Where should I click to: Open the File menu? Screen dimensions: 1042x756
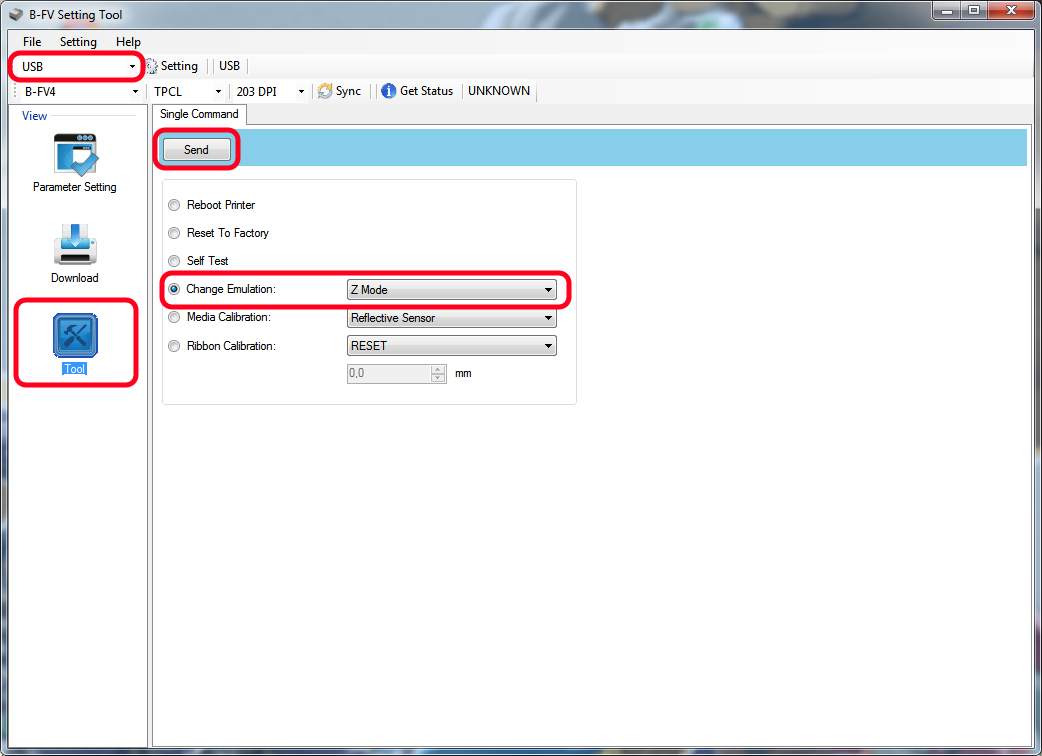click(x=32, y=41)
